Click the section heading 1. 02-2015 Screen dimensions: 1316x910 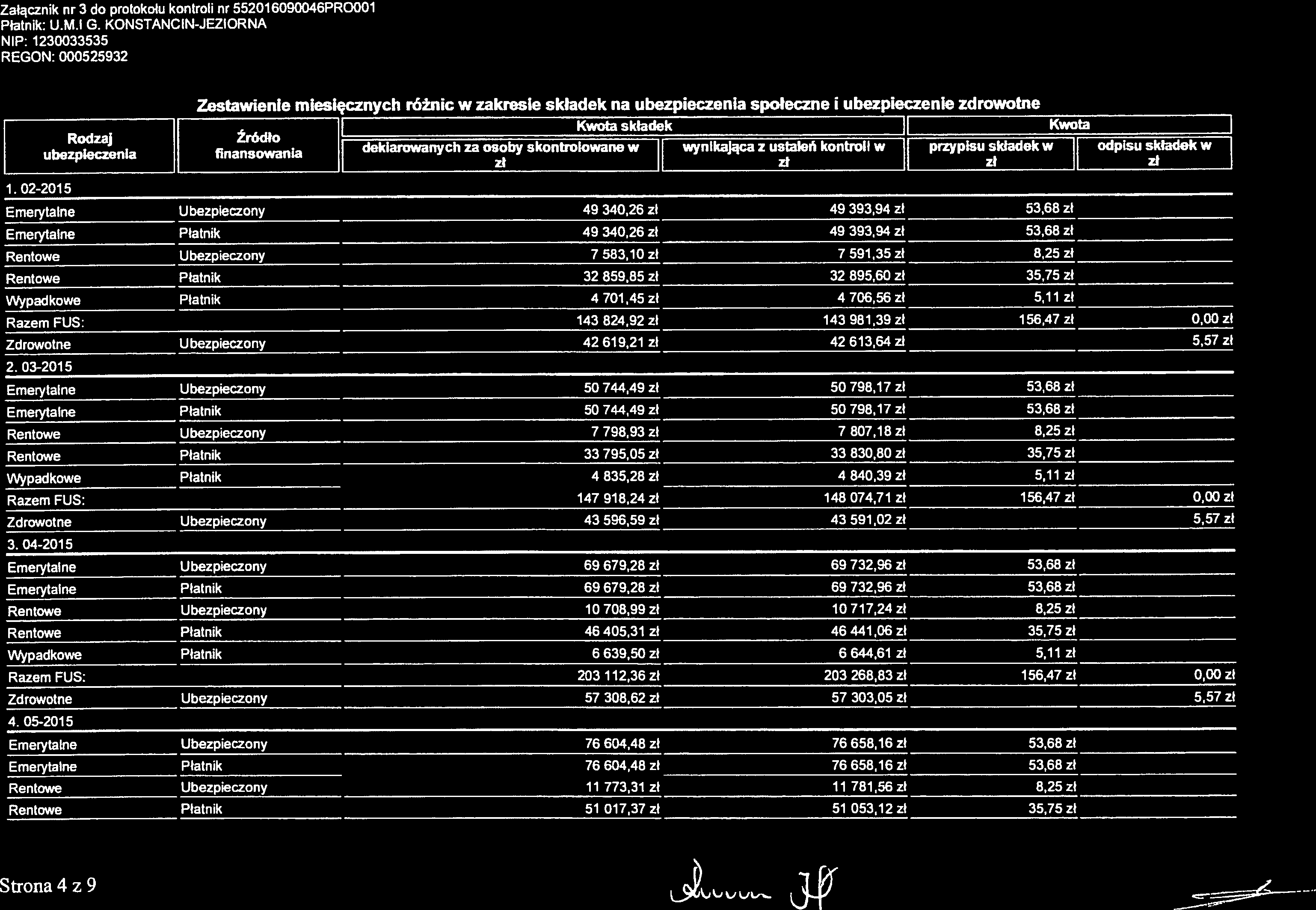coord(39,188)
